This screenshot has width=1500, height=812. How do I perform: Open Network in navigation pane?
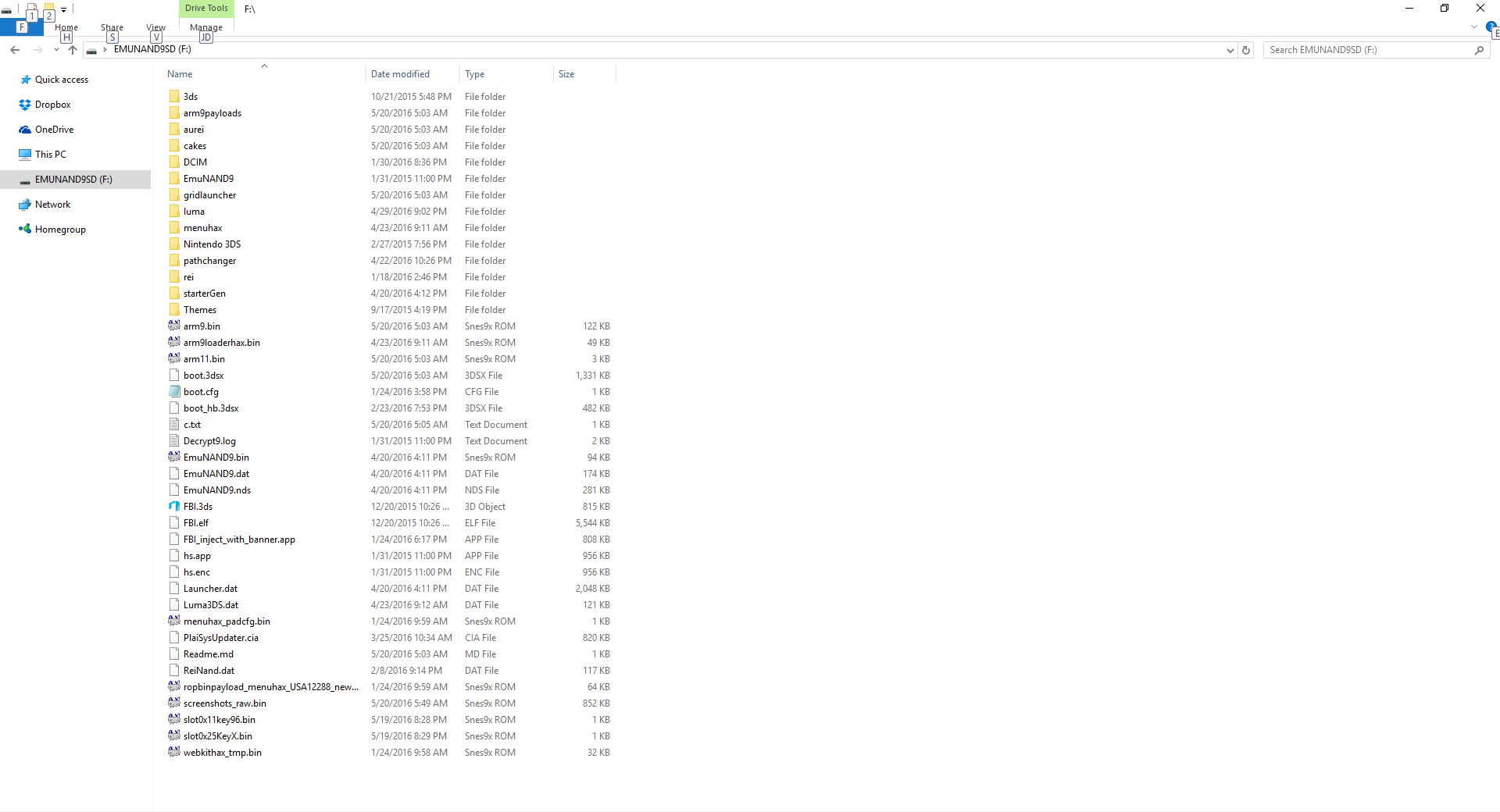click(x=53, y=205)
